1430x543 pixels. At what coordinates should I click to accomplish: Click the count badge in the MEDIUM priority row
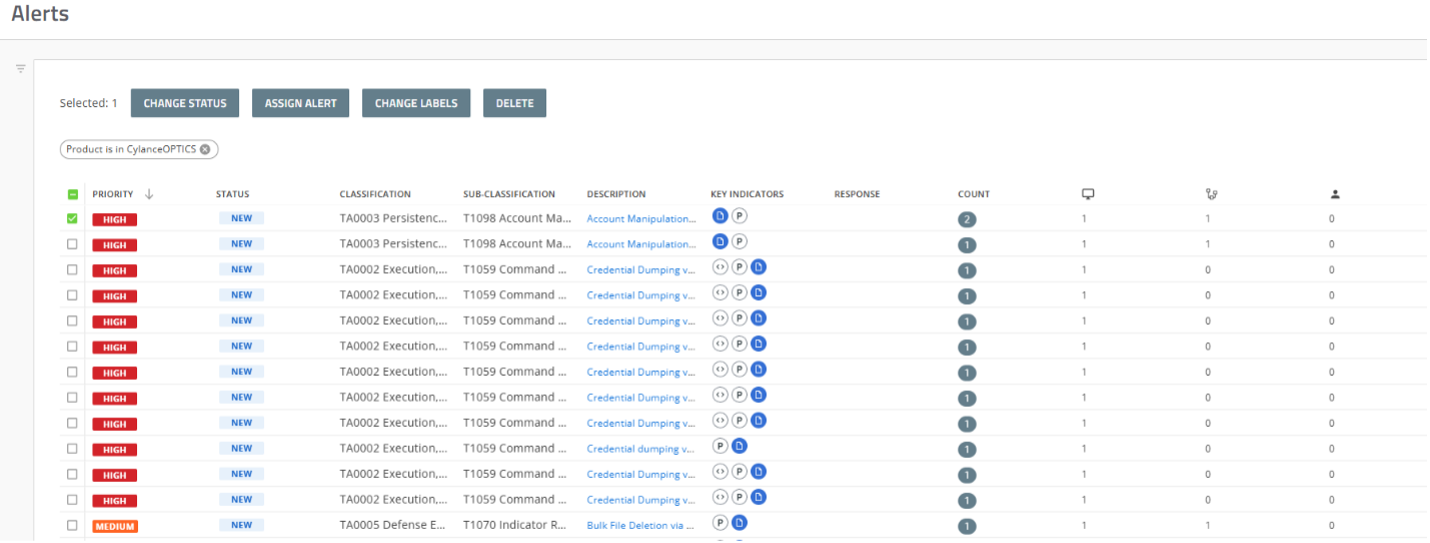967,526
